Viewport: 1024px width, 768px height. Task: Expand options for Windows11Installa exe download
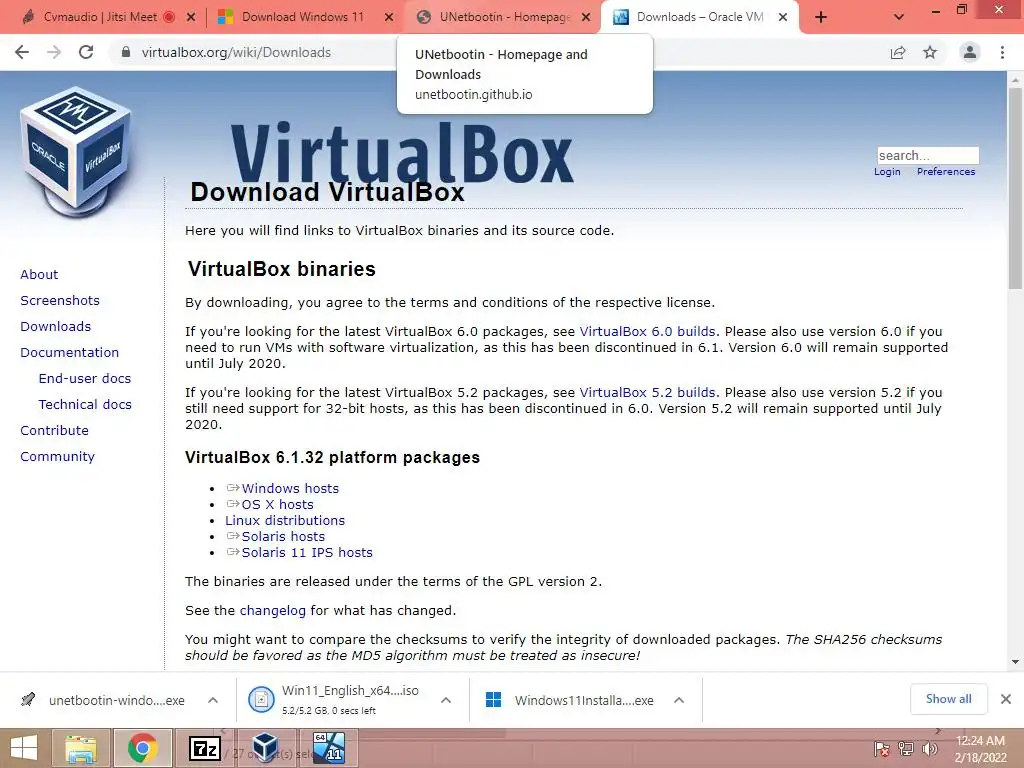(x=679, y=700)
